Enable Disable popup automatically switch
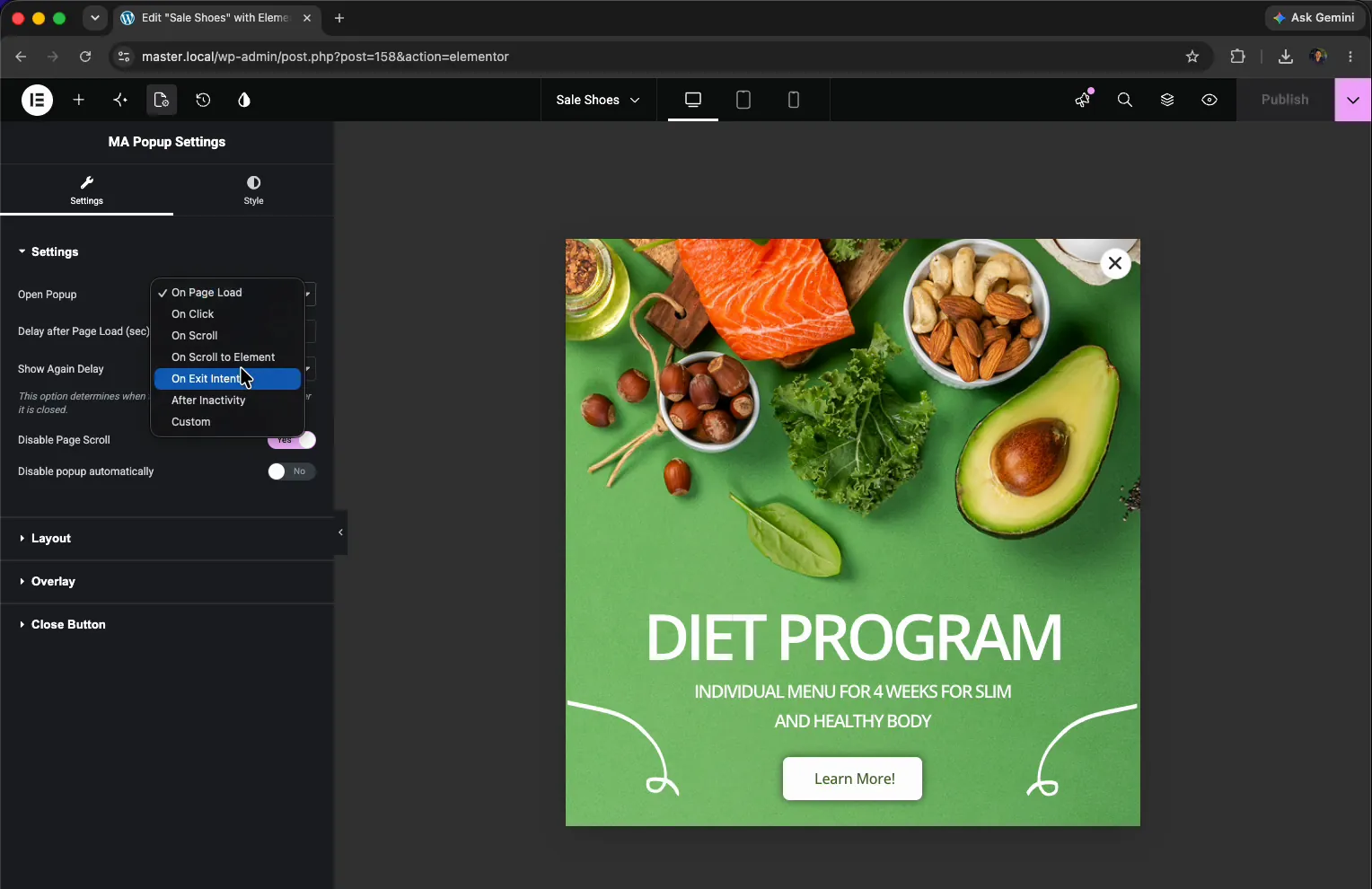This screenshot has height=889, width=1372. click(292, 471)
